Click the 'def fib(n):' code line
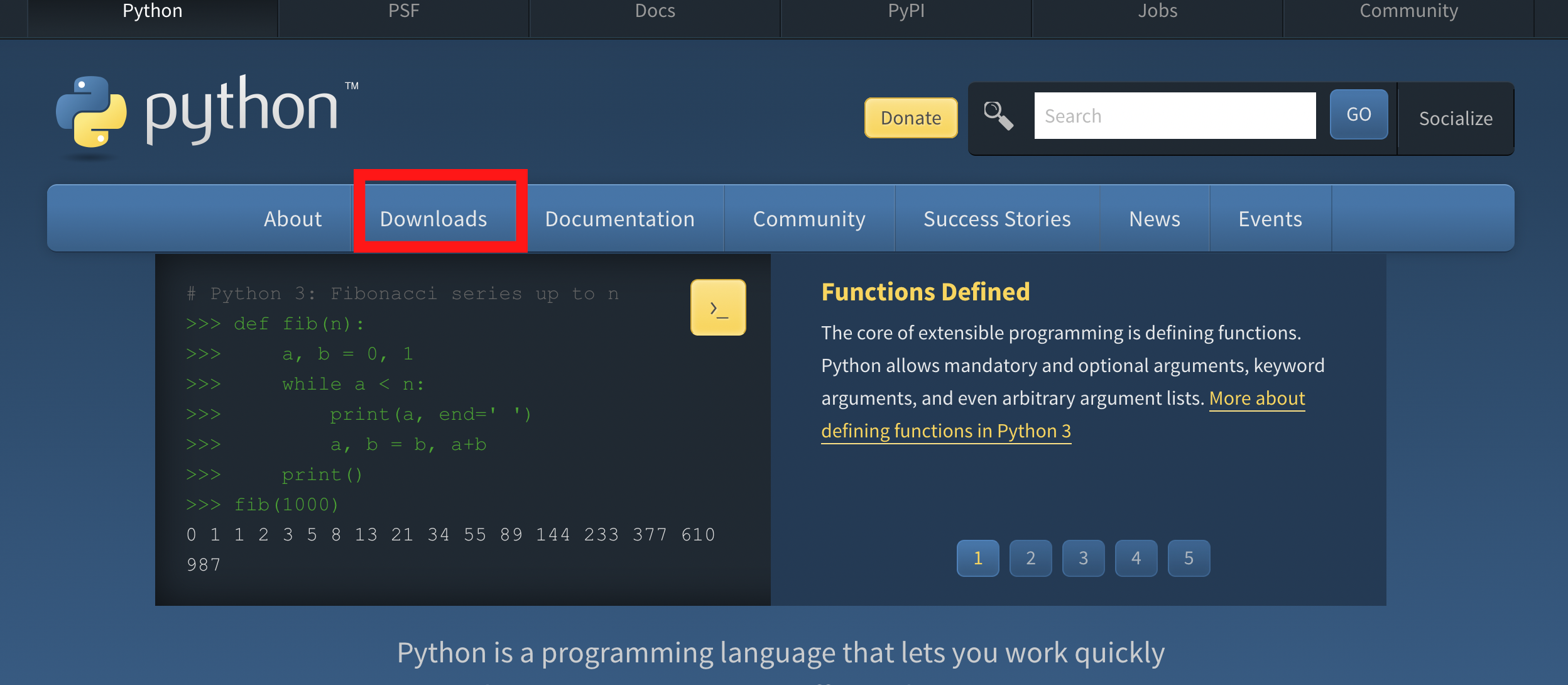 coord(275,324)
